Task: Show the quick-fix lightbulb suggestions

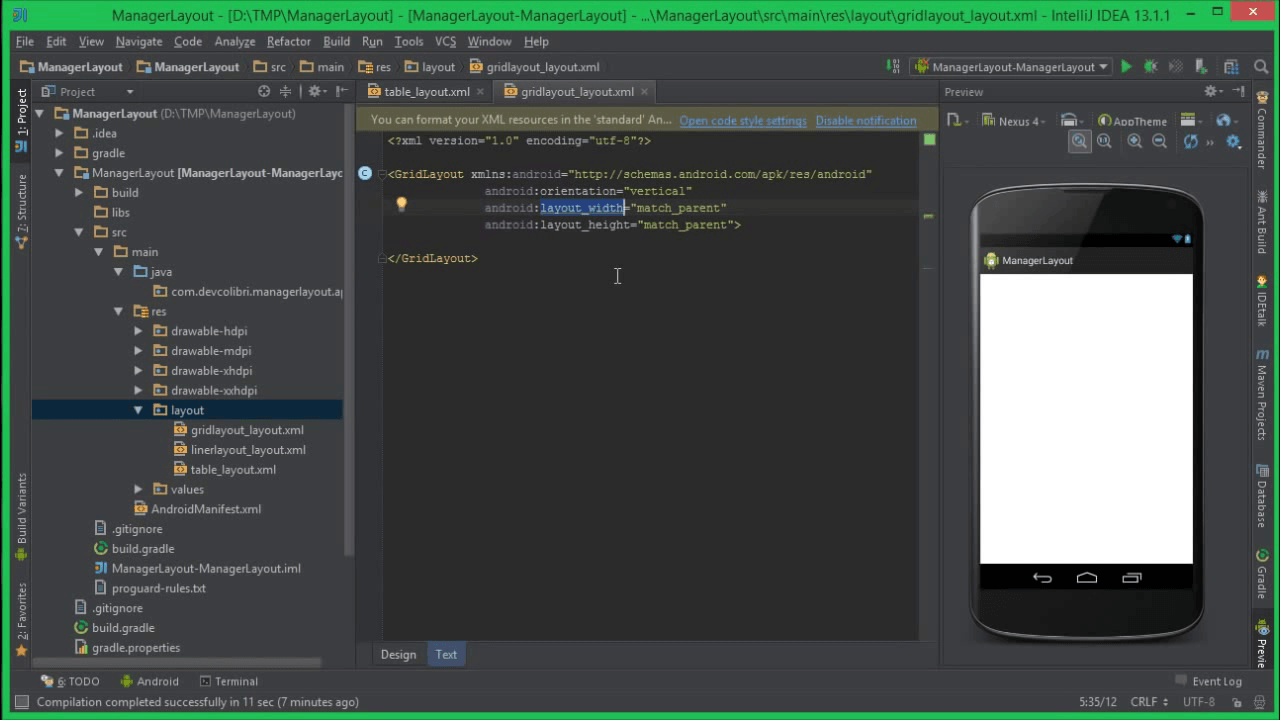Action: click(401, 204)
